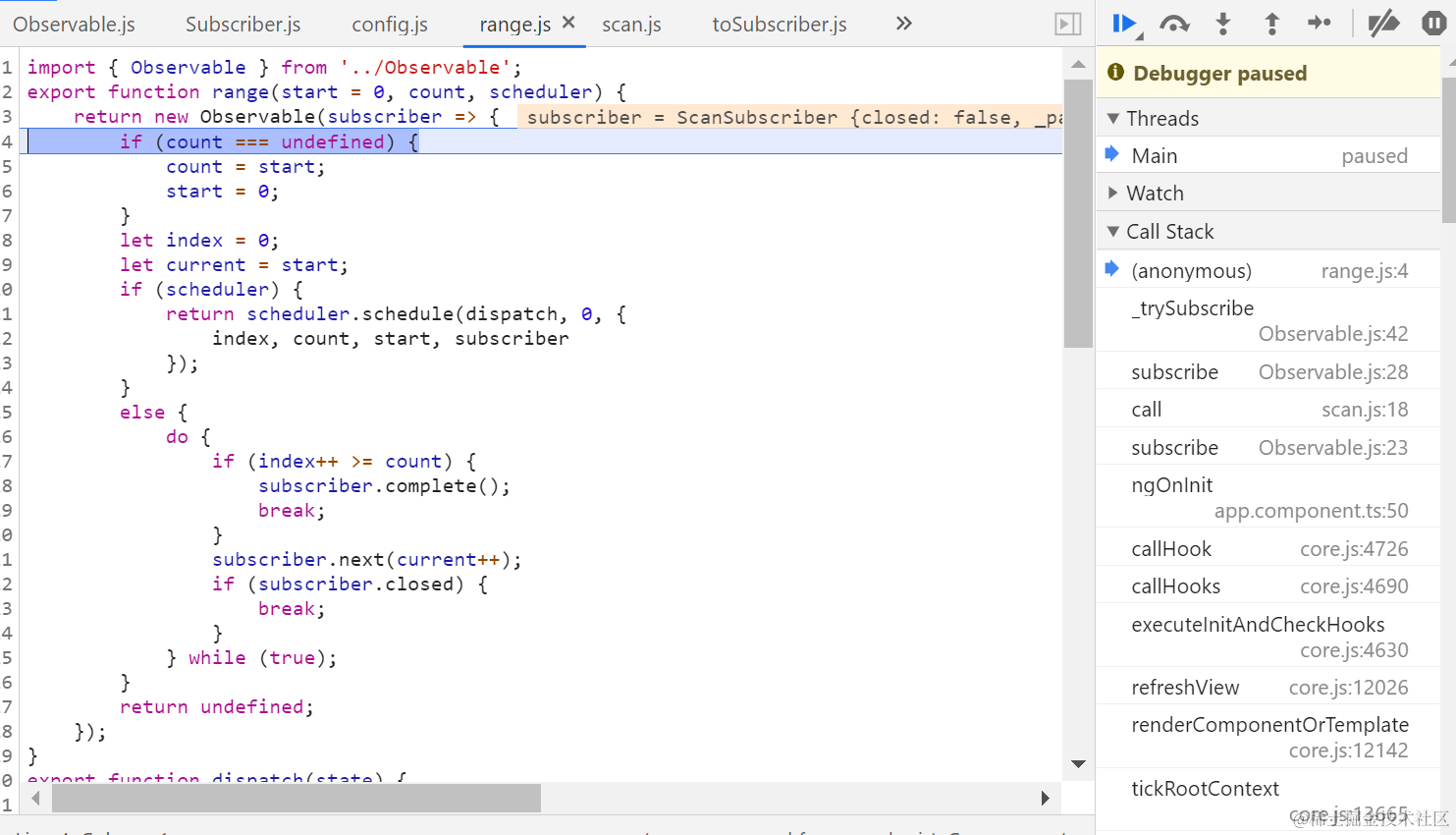
Task: Select subscribe Observable.js:23 frame
Action: tap(1268, 448)
